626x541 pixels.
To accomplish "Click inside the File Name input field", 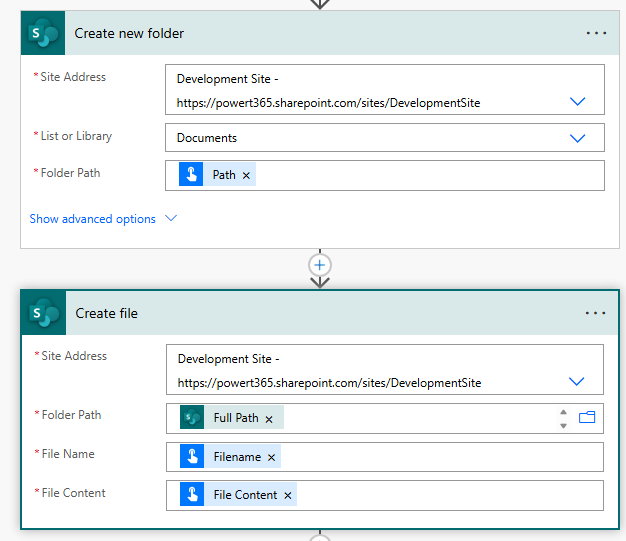I will click(440, 457).
